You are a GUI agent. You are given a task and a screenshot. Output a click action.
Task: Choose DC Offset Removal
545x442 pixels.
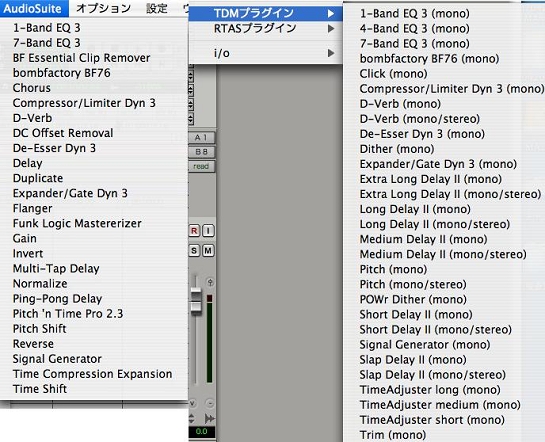(x=63, y=133)
